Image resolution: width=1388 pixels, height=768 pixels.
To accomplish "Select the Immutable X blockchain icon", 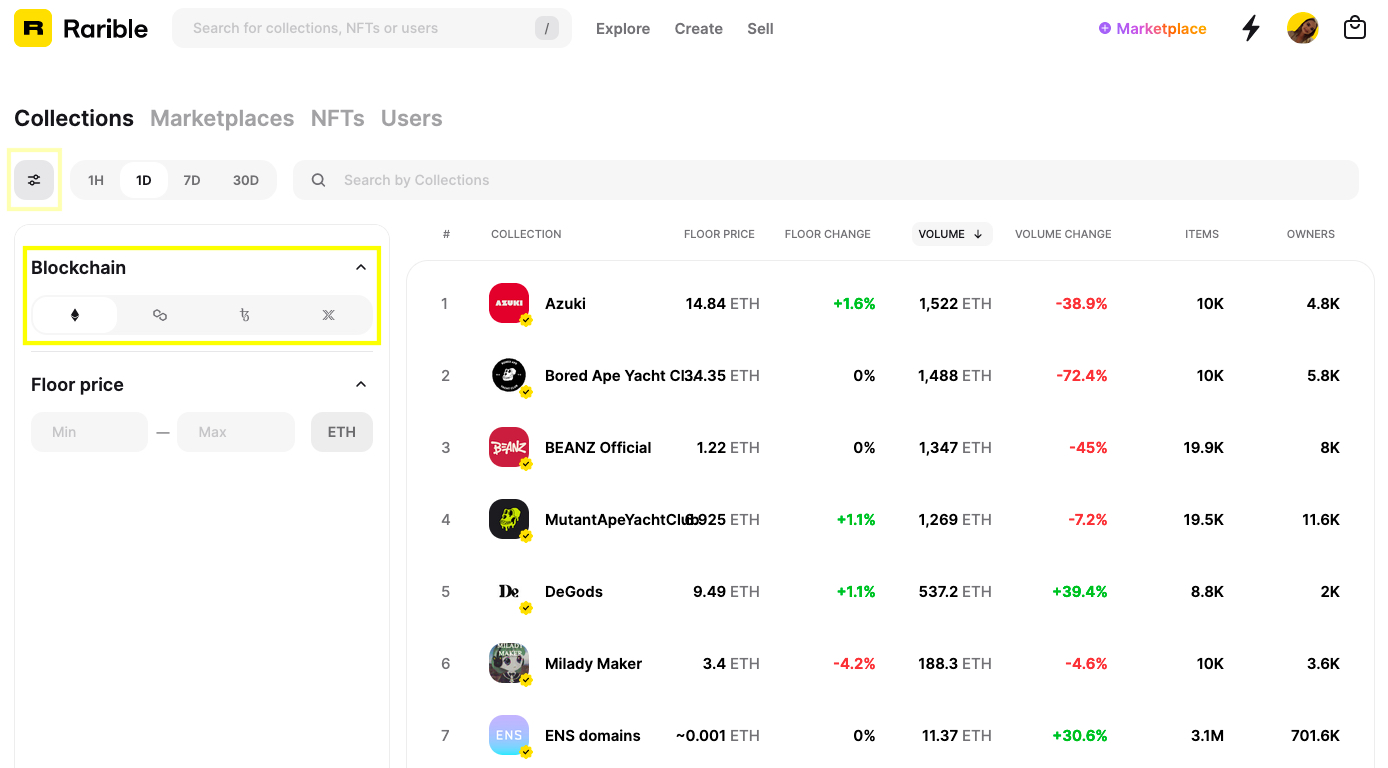I will (329, 315).
